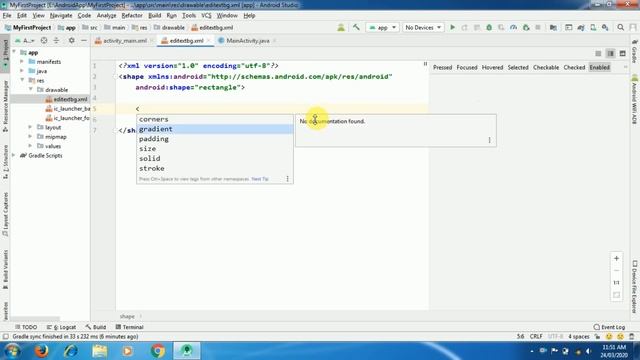Viewport: 640px width, 360px height.
Task: Open the Refactor menu
Action: pos(132,16)
